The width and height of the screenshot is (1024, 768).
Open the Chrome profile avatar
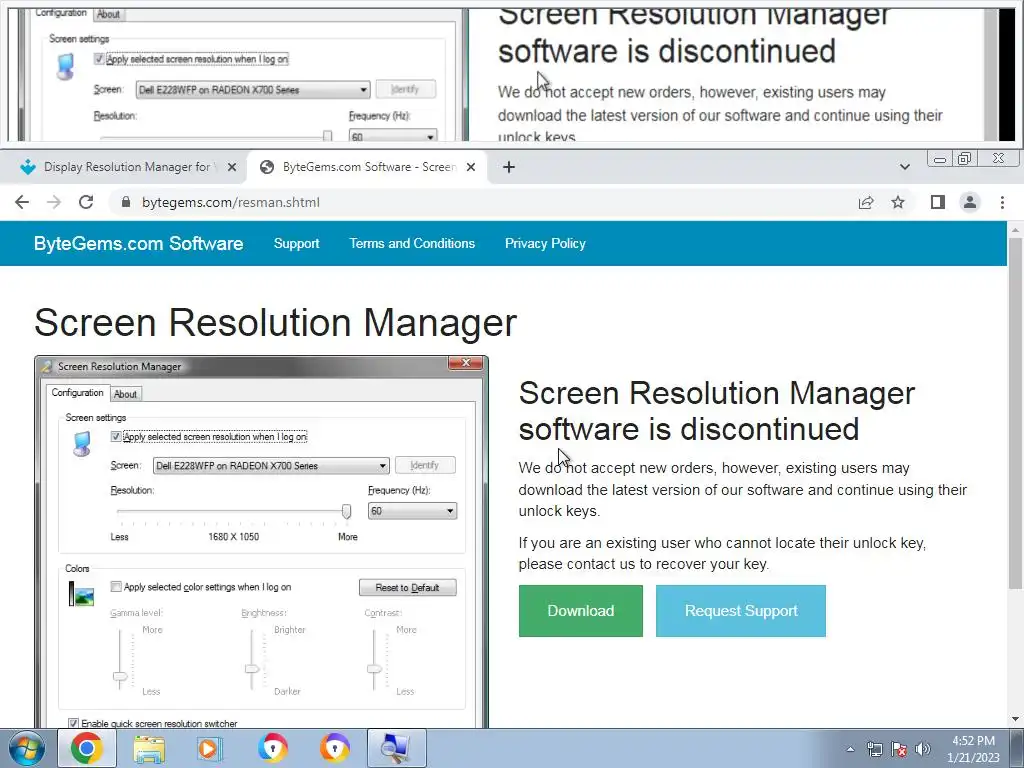point(970,202)
